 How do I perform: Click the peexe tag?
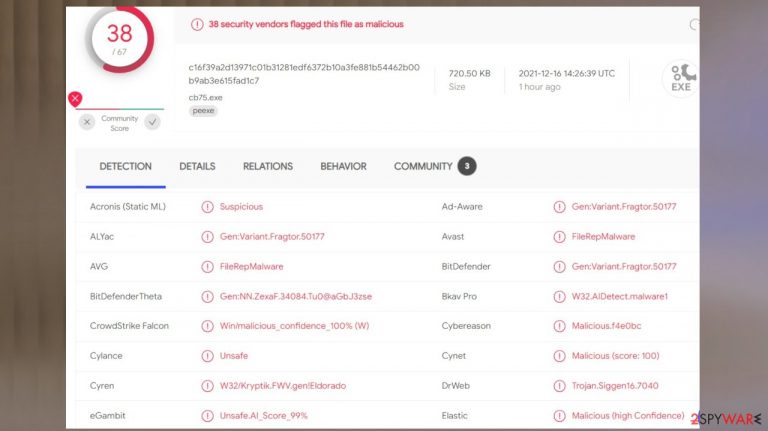pos(203,111)
